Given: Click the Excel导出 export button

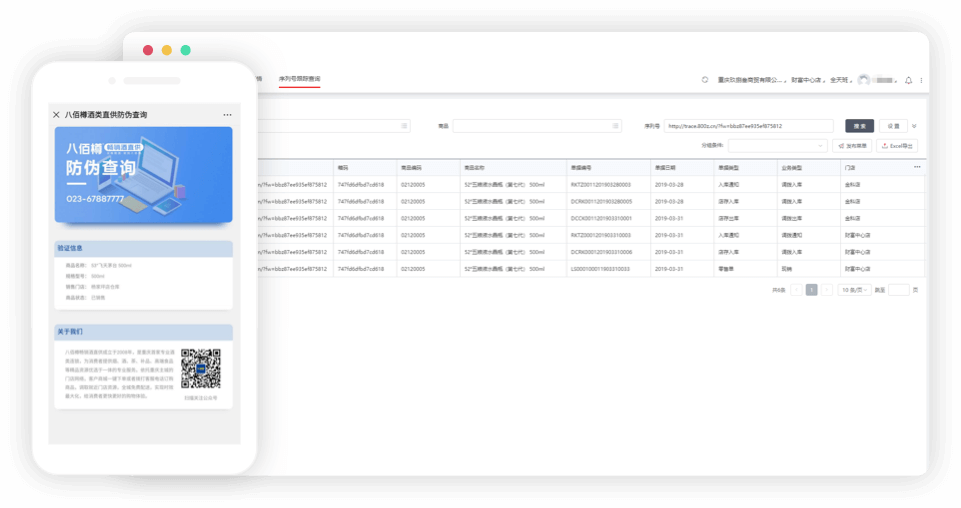Looking at the screenshot, I should (x=897, y=146).
